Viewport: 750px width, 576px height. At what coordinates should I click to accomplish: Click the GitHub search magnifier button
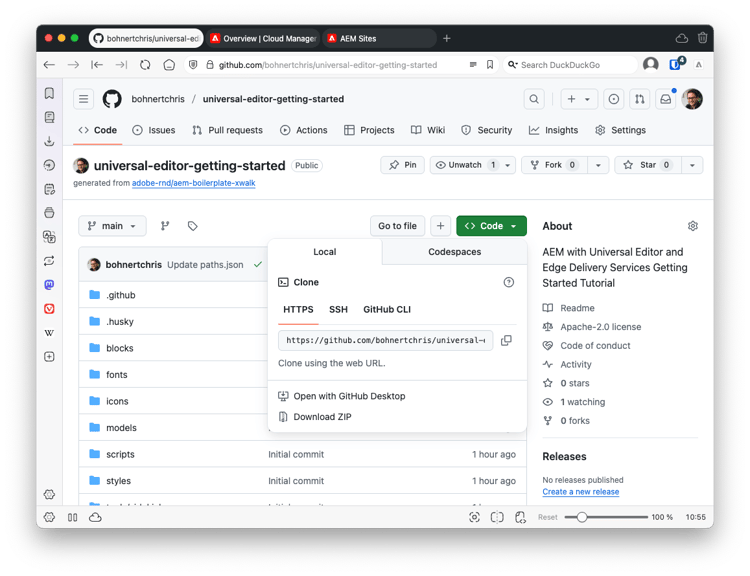click(x=534, y=99)
